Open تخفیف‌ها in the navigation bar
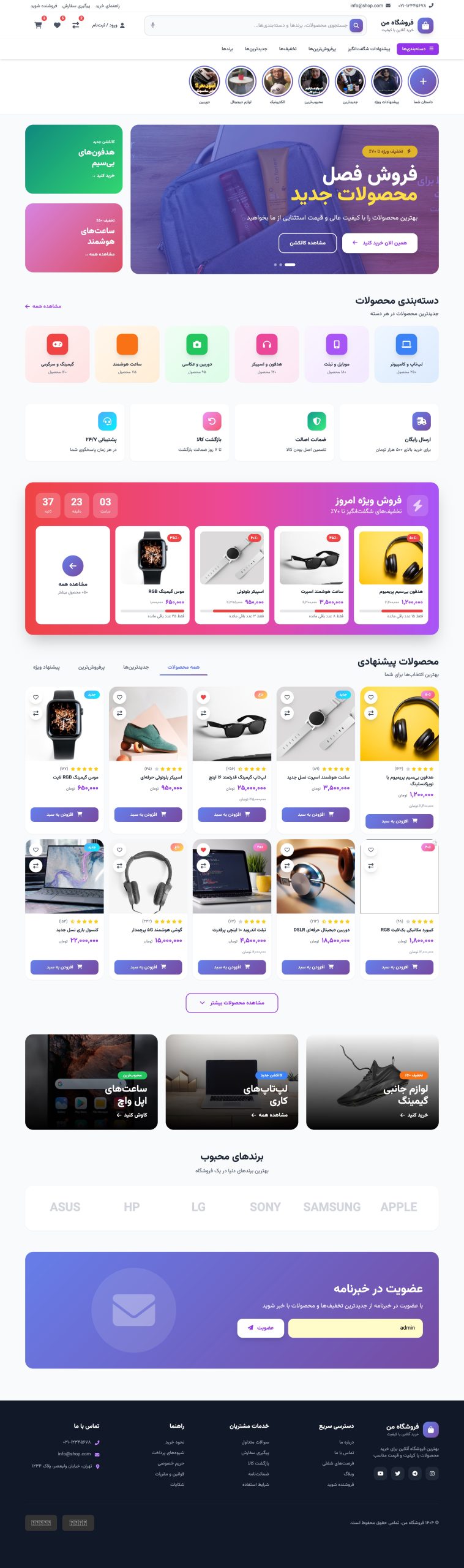464x1568 pixels. coord(288,49)
